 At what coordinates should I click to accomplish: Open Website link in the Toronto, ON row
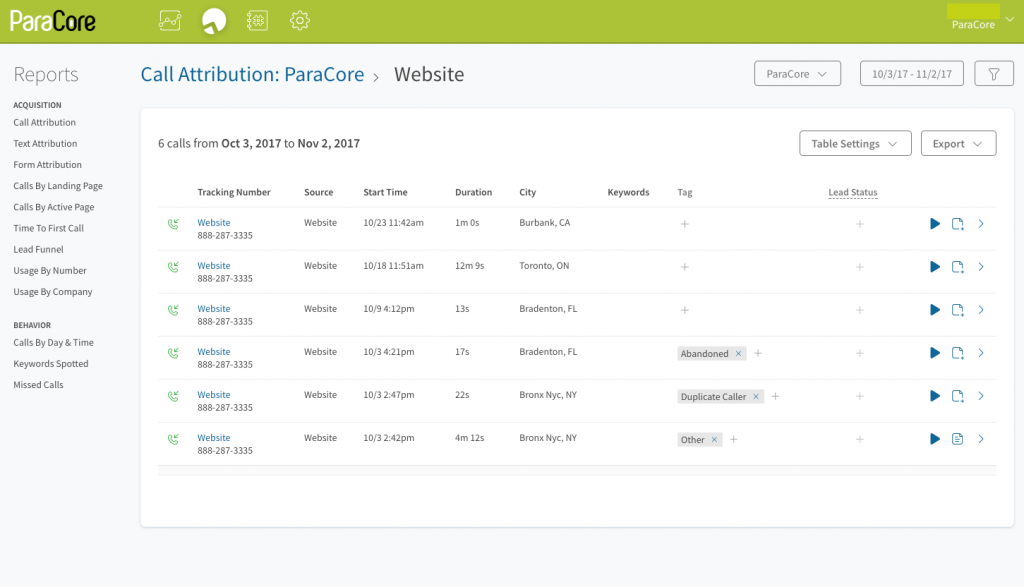tap(214, 266)
